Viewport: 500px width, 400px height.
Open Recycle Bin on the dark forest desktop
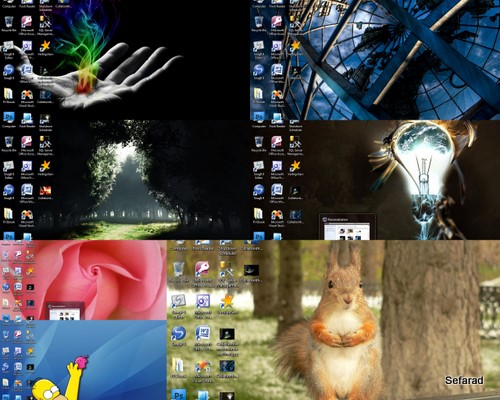[x=9, y=142]
